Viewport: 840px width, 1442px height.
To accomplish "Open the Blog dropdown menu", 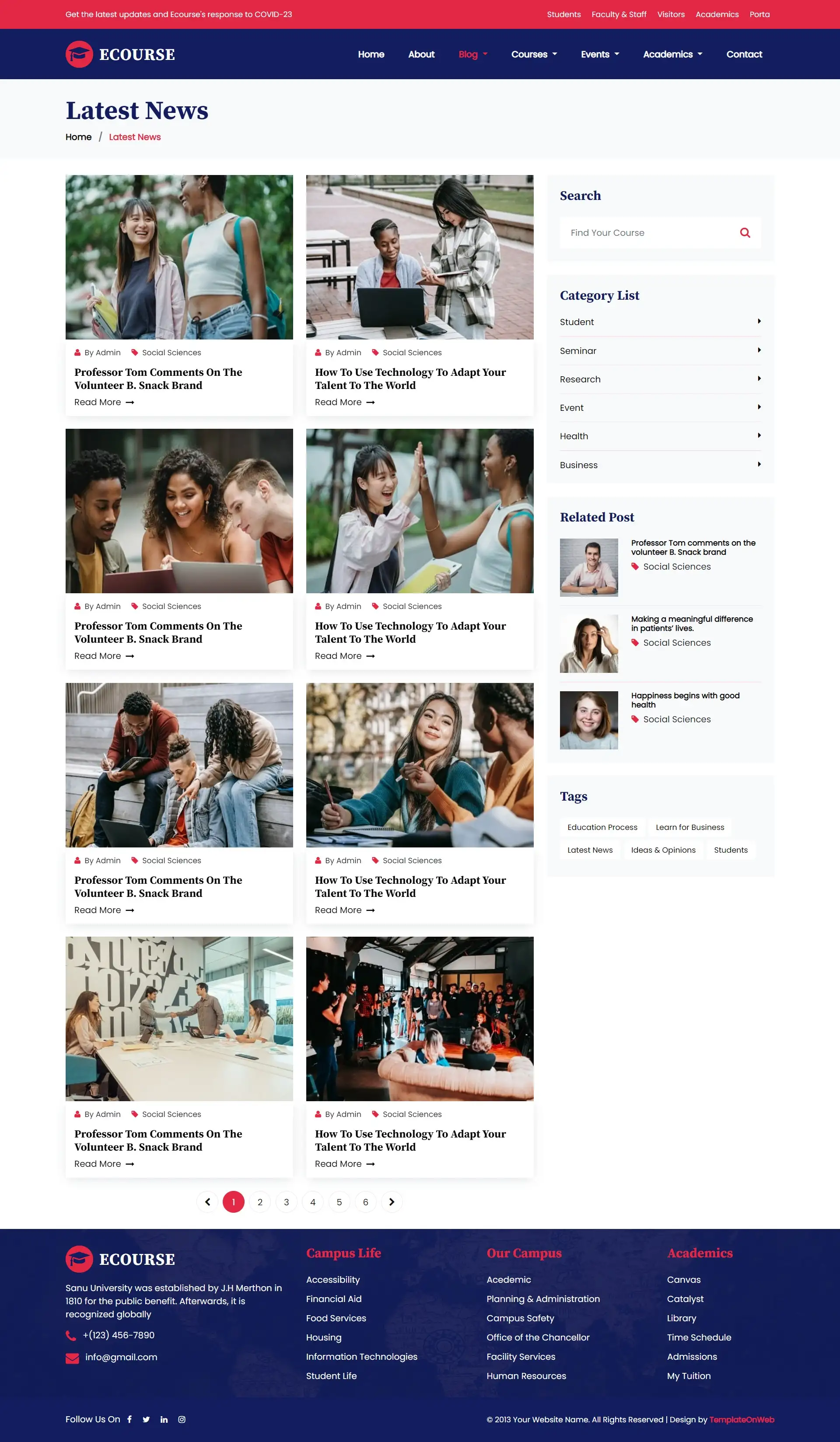I will point(472,54).
